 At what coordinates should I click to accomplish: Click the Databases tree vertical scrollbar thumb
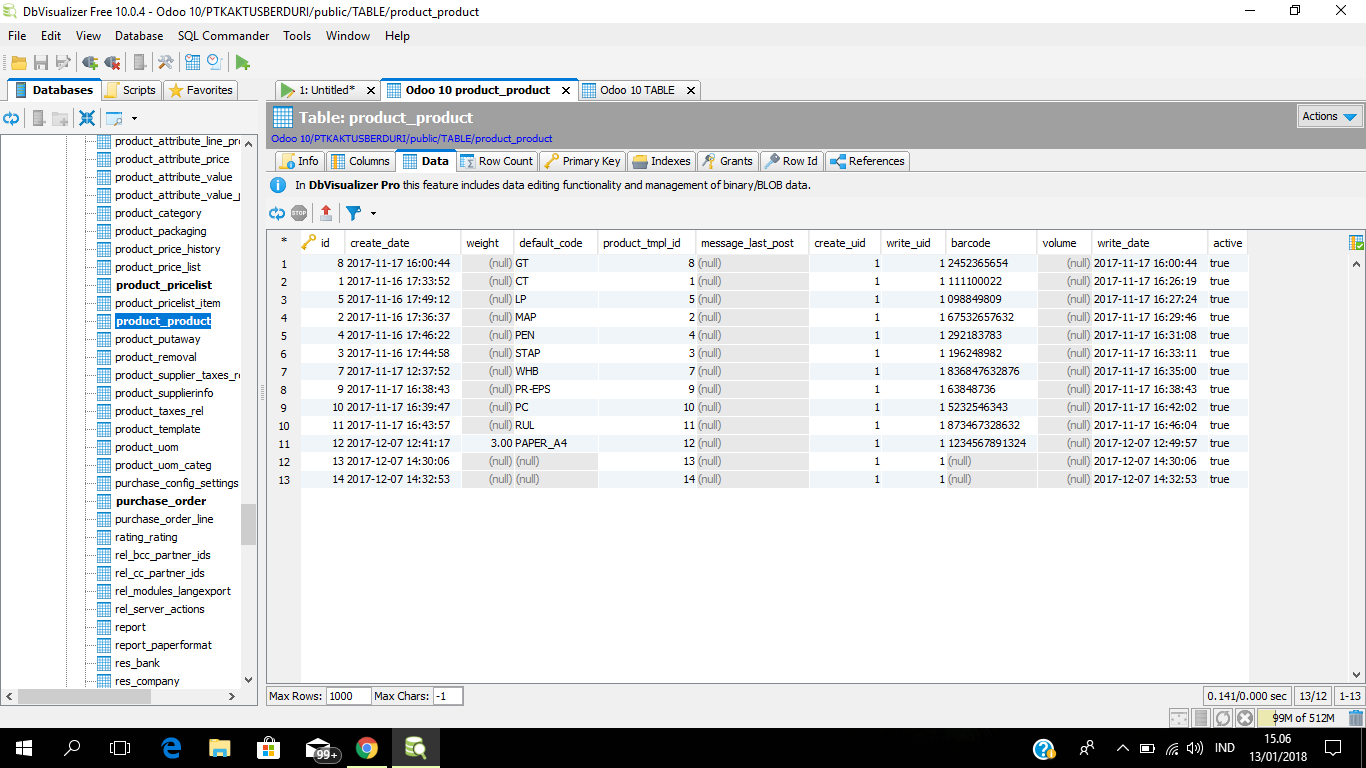point(249,524)
